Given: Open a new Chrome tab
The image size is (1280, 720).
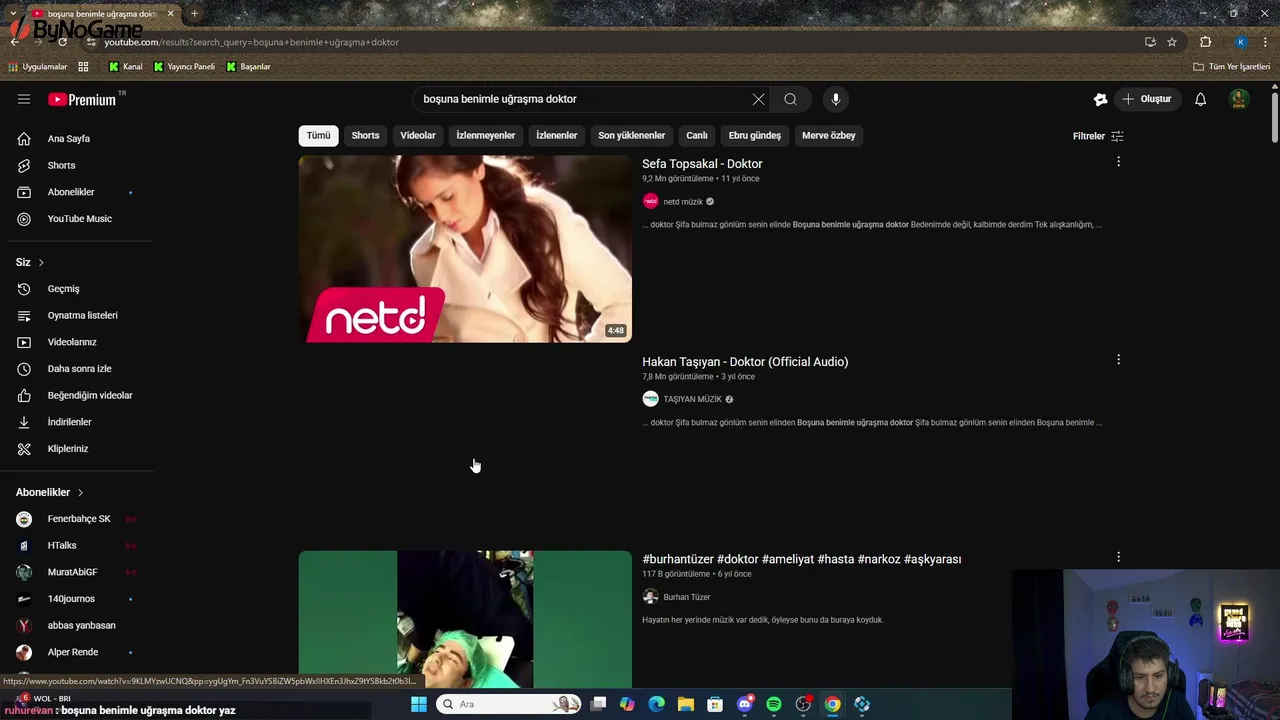Looking at the screenshot, I should tap(194, 14).
